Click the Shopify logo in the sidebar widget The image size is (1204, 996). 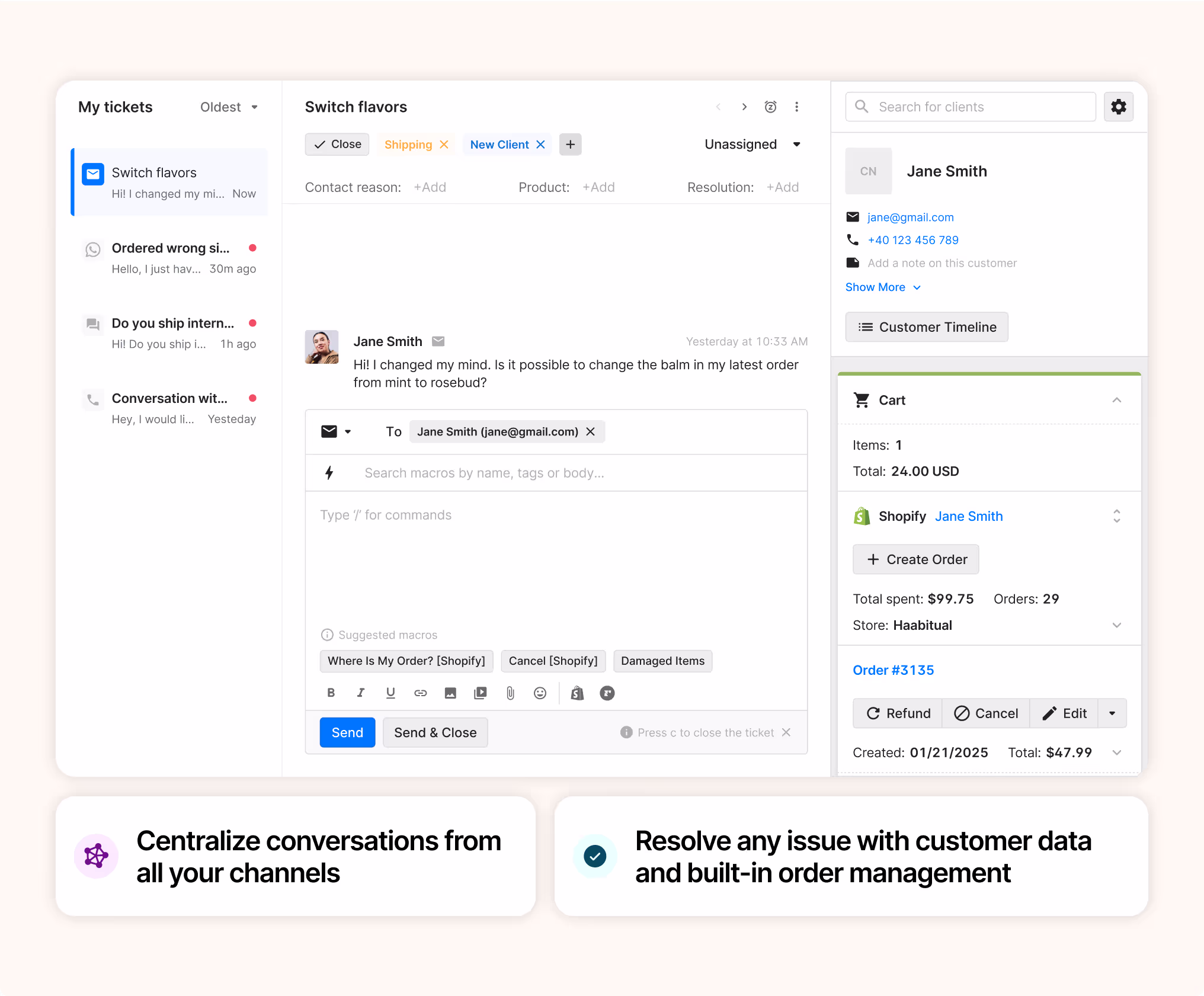pos(862,516)
